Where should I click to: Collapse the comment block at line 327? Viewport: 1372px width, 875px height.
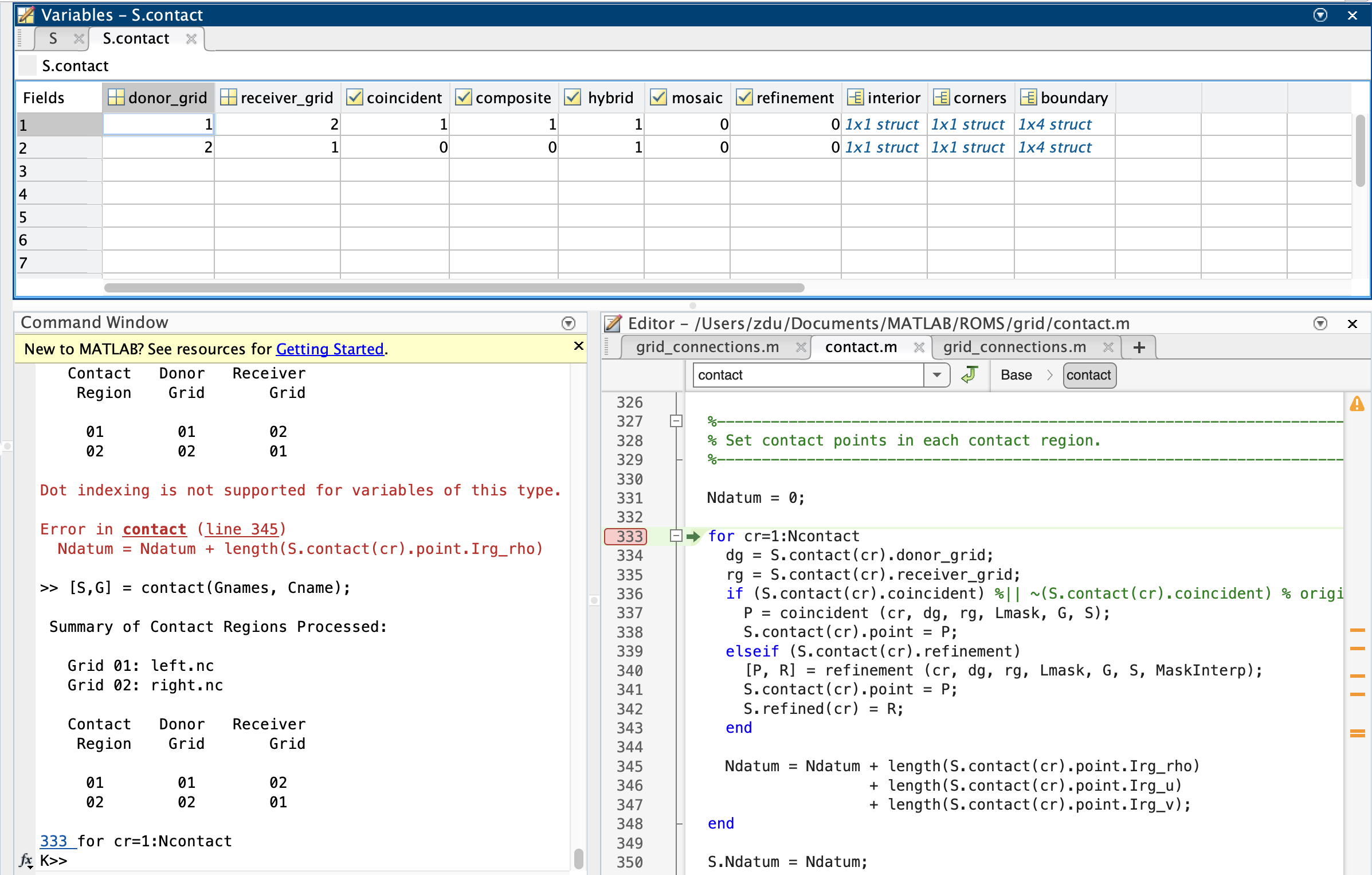pos(676,421)
